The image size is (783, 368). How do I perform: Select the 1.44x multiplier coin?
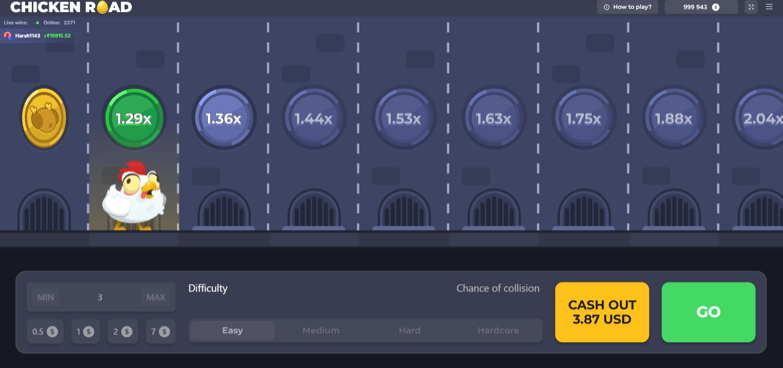[x=314, y=118]
